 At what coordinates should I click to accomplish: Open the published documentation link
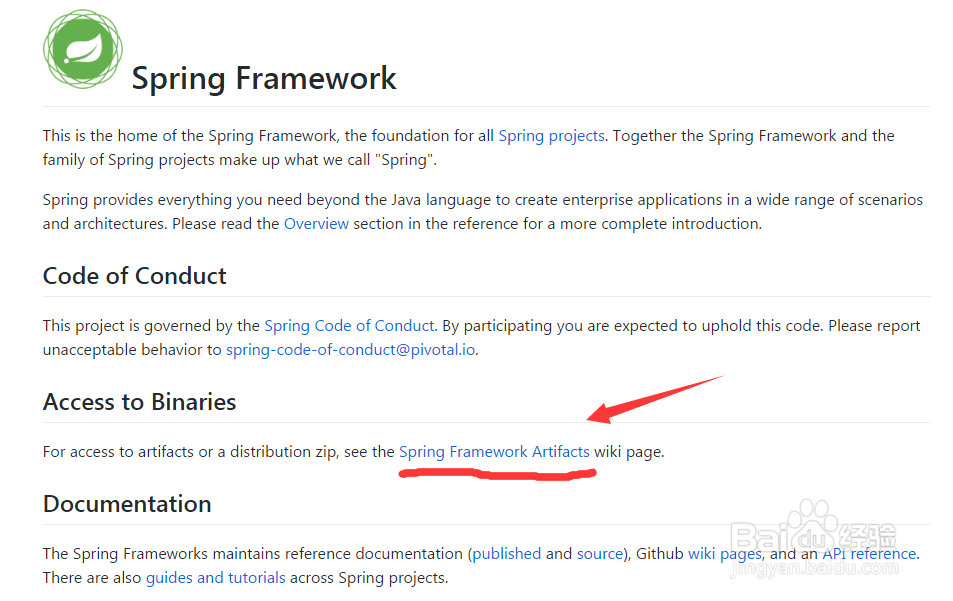click(506, 554)
